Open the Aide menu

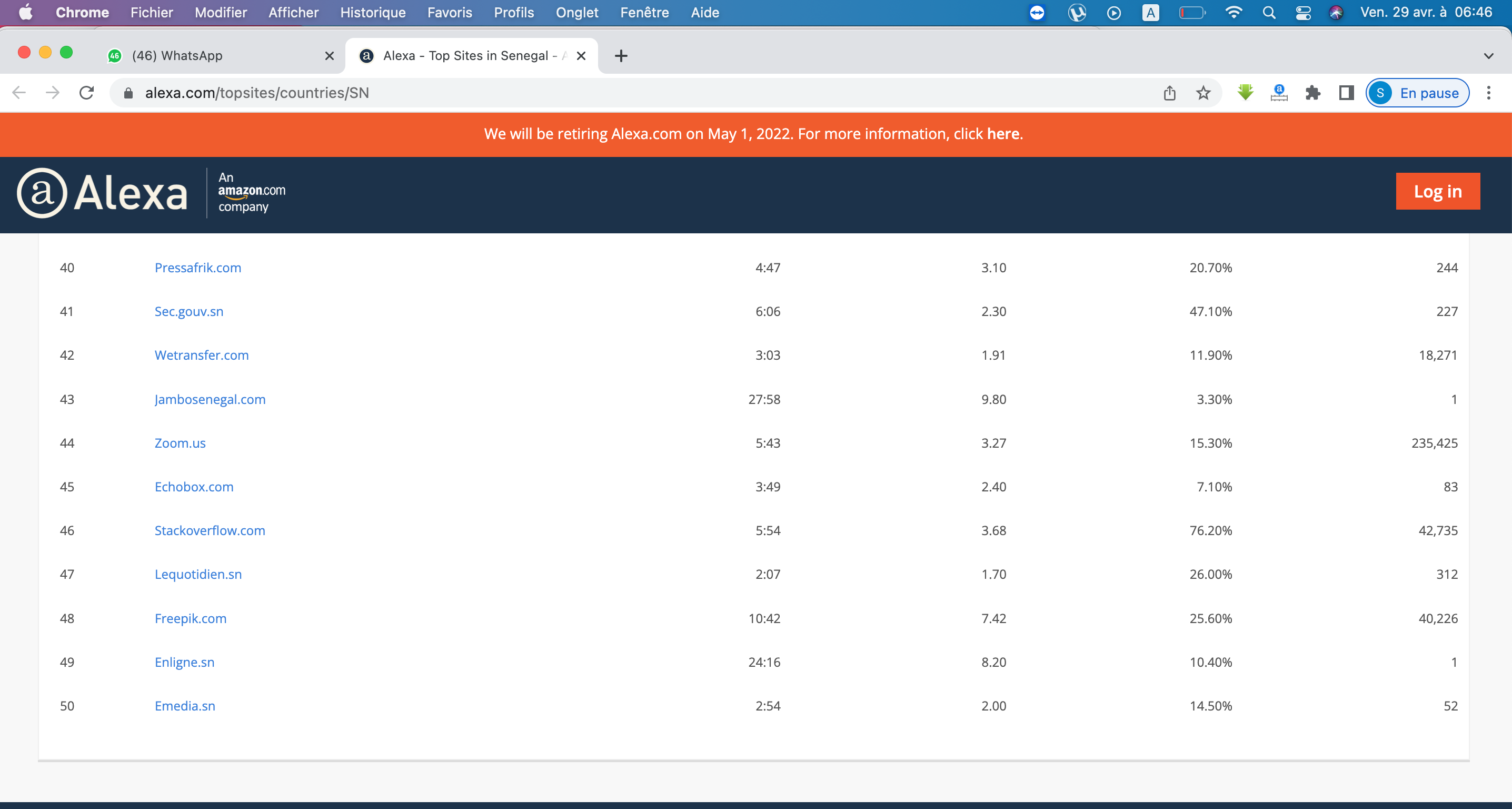[x=705, y=12]
